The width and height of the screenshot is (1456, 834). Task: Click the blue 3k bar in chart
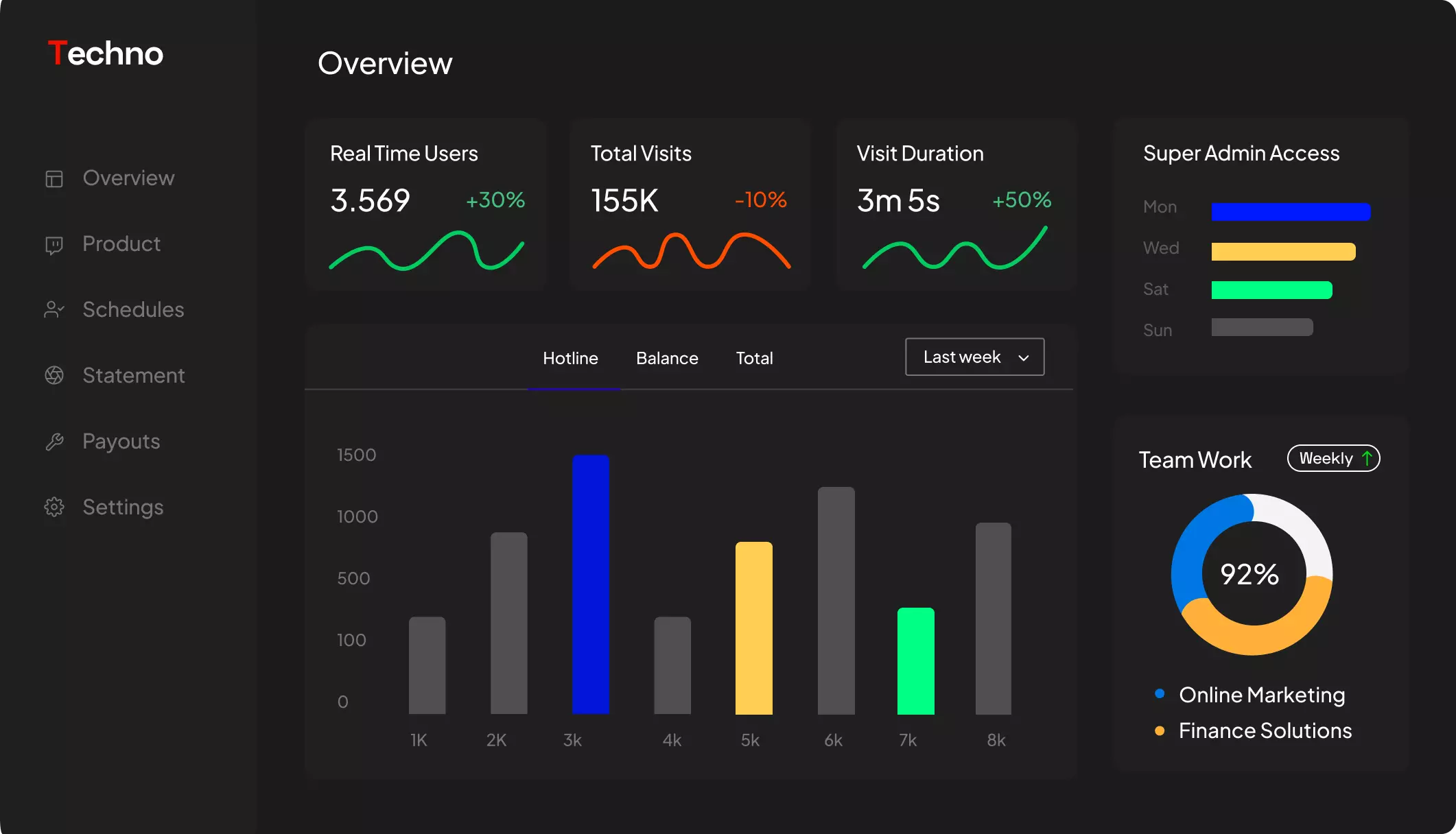coord(591,584)
